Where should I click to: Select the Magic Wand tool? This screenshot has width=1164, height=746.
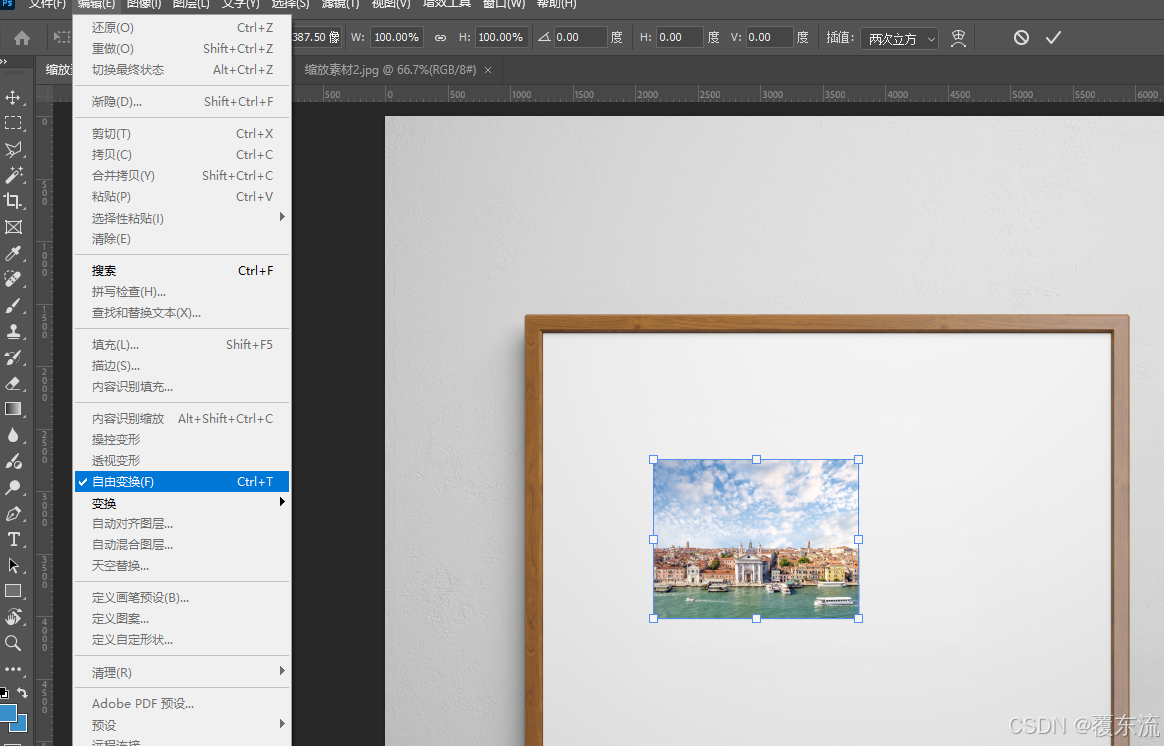(x=13, y=175)
